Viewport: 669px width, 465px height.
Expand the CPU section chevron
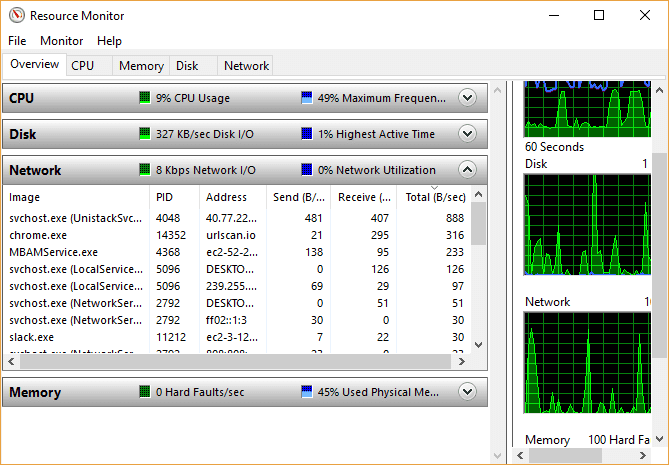click(466, 98)
